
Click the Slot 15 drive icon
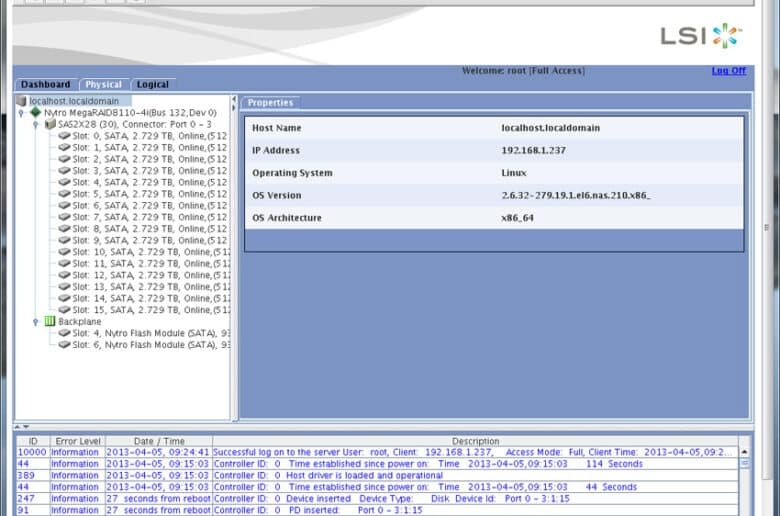64,310
